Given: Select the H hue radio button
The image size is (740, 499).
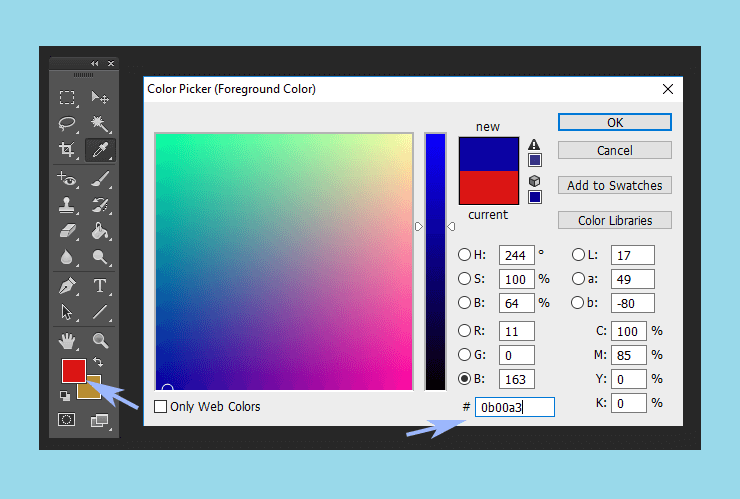Looking at the screenshot, I should point(464,255).
